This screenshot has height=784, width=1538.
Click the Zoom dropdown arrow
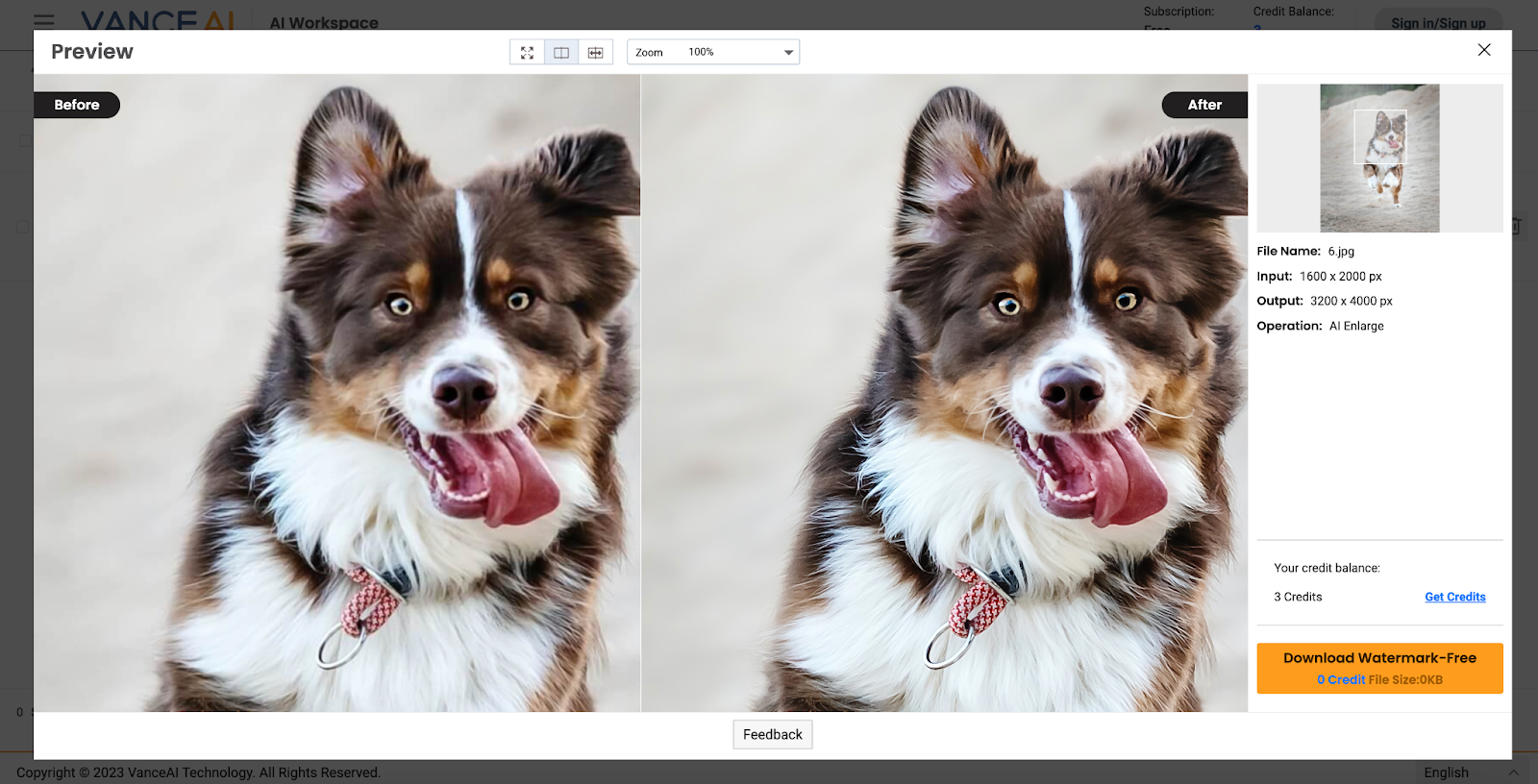click(788, 53)
